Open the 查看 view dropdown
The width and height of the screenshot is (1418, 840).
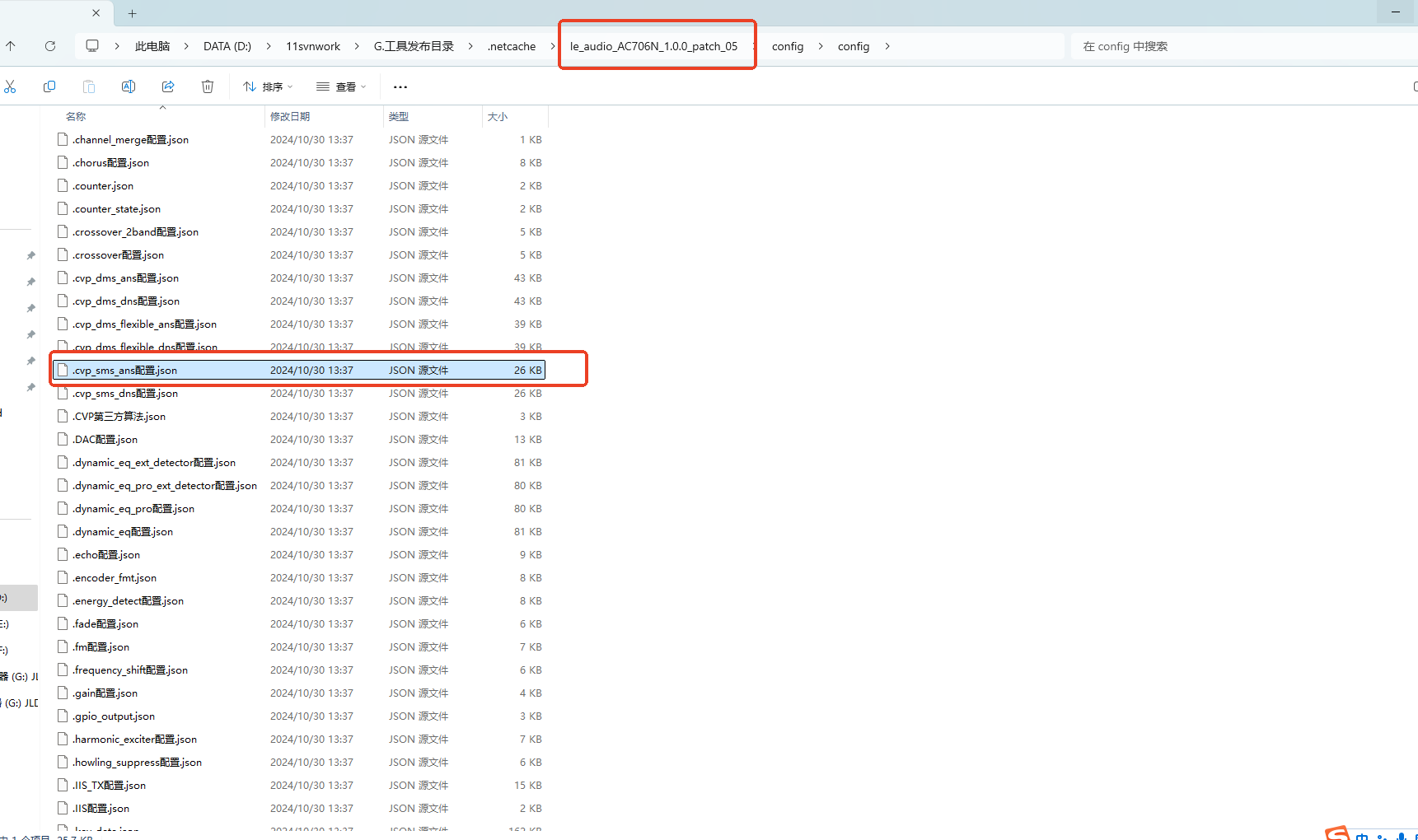point(341,86)
